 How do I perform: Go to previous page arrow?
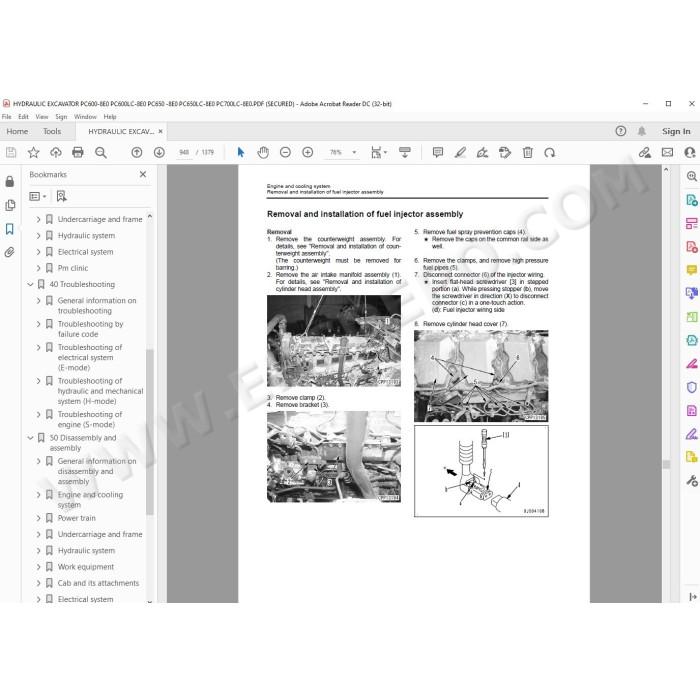[137, 153]
